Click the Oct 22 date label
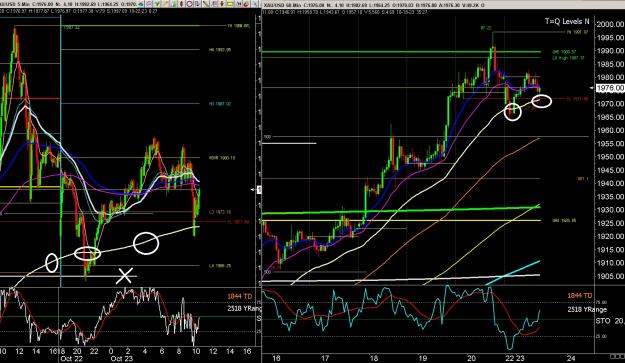This screenshot has height=363, width=625. click(72, 358)
